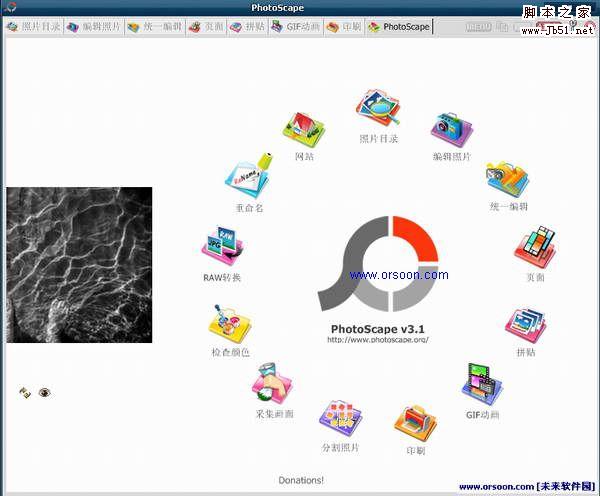Click the 网站 label under the house icon
The height and width of the screenshot is (496, 600).
pyautogui.click(x=304, y=156)
